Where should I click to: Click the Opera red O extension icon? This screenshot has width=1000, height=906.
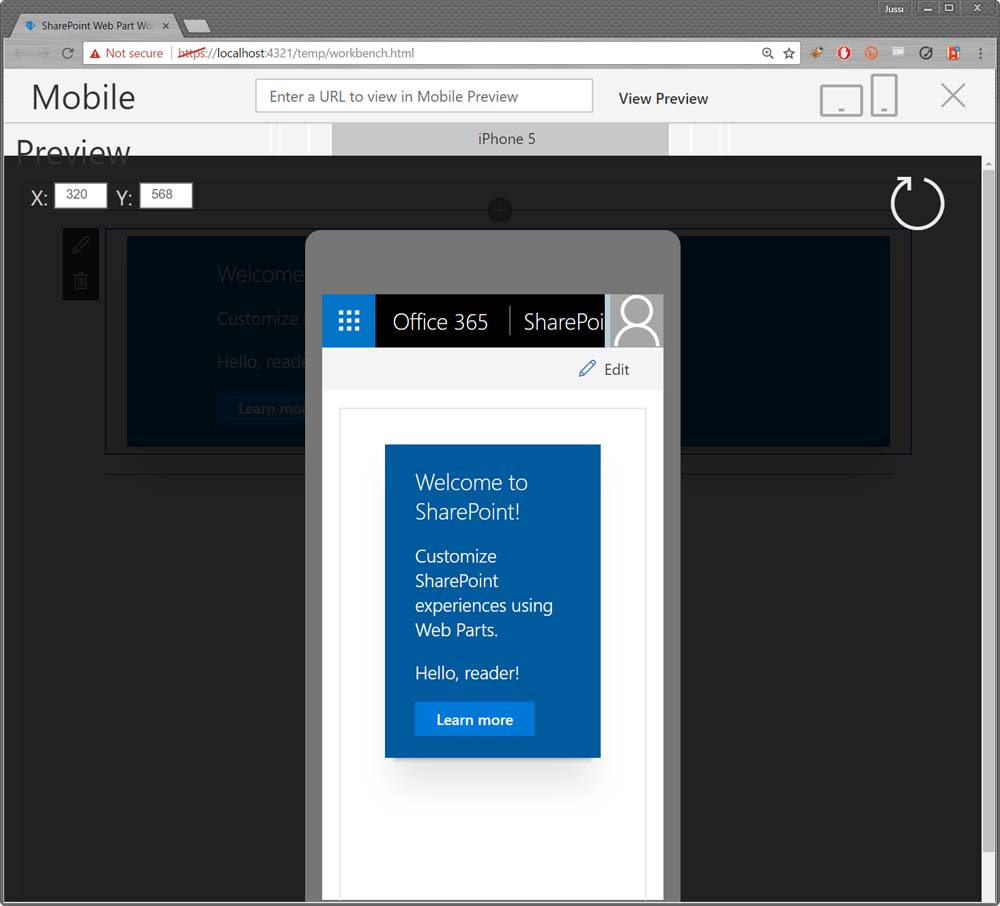tap(844, 54)
